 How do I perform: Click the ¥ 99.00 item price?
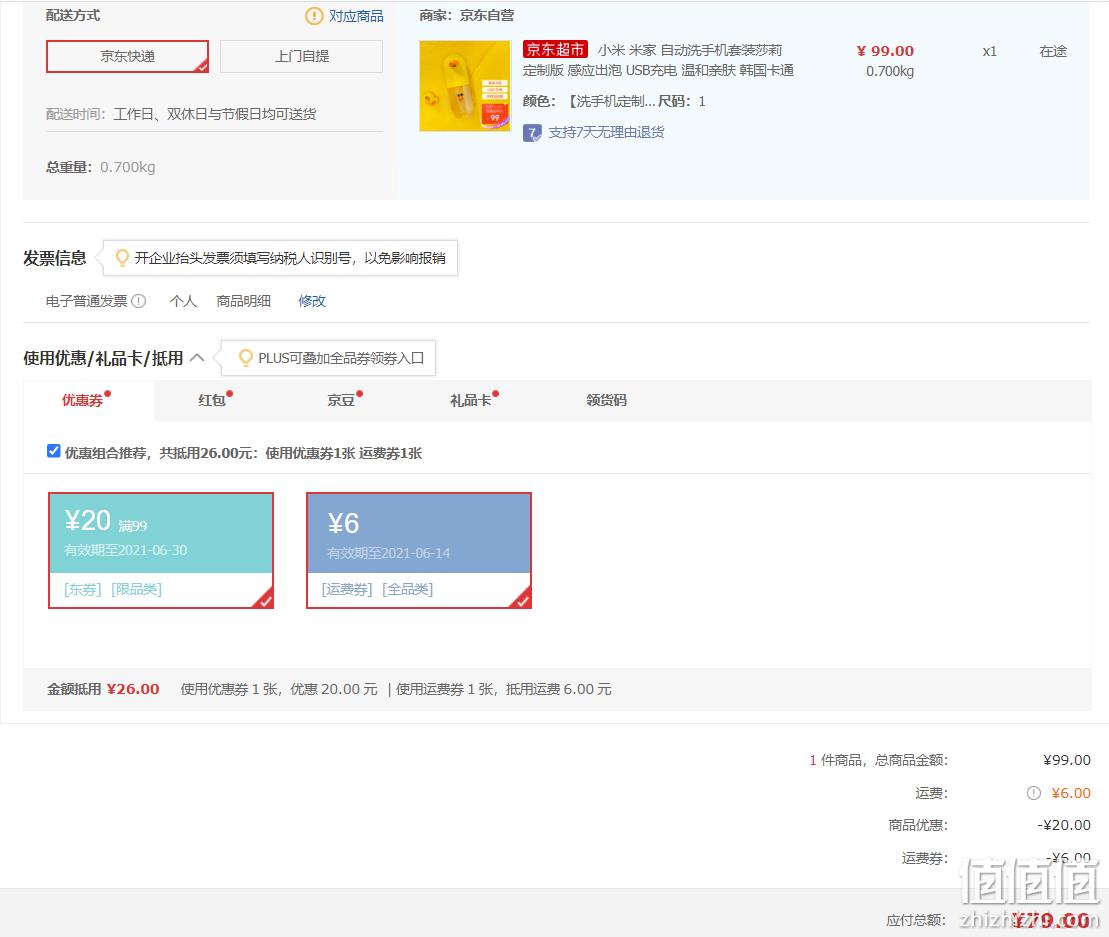[885, 51]
